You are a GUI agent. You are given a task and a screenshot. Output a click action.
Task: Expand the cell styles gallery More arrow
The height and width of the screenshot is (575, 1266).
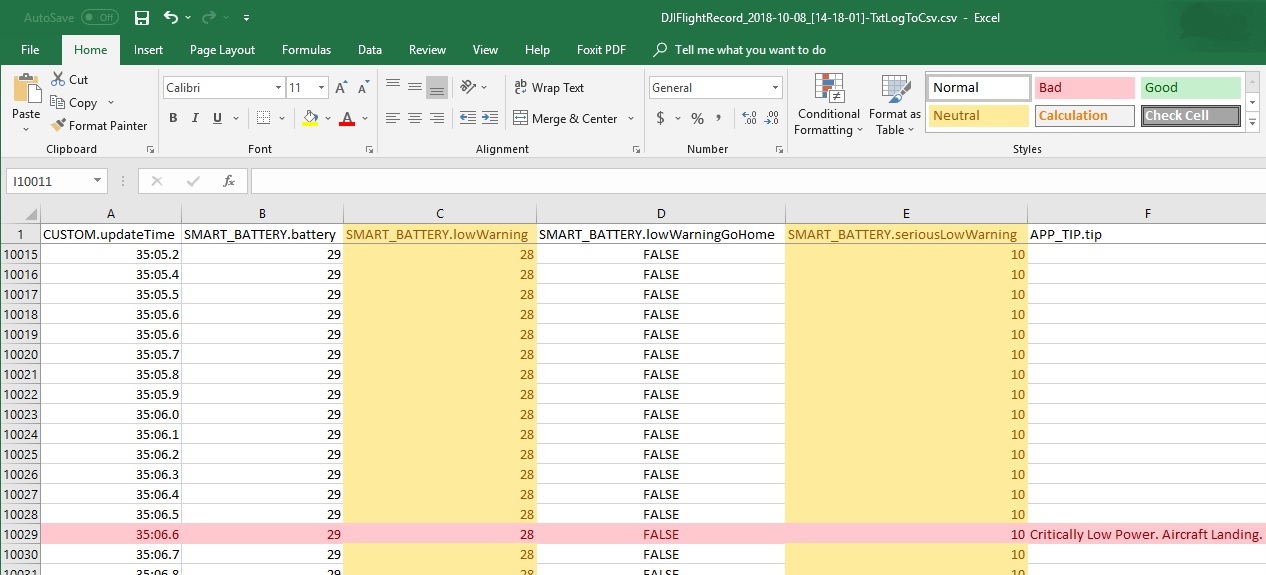tap(1252, 122)
